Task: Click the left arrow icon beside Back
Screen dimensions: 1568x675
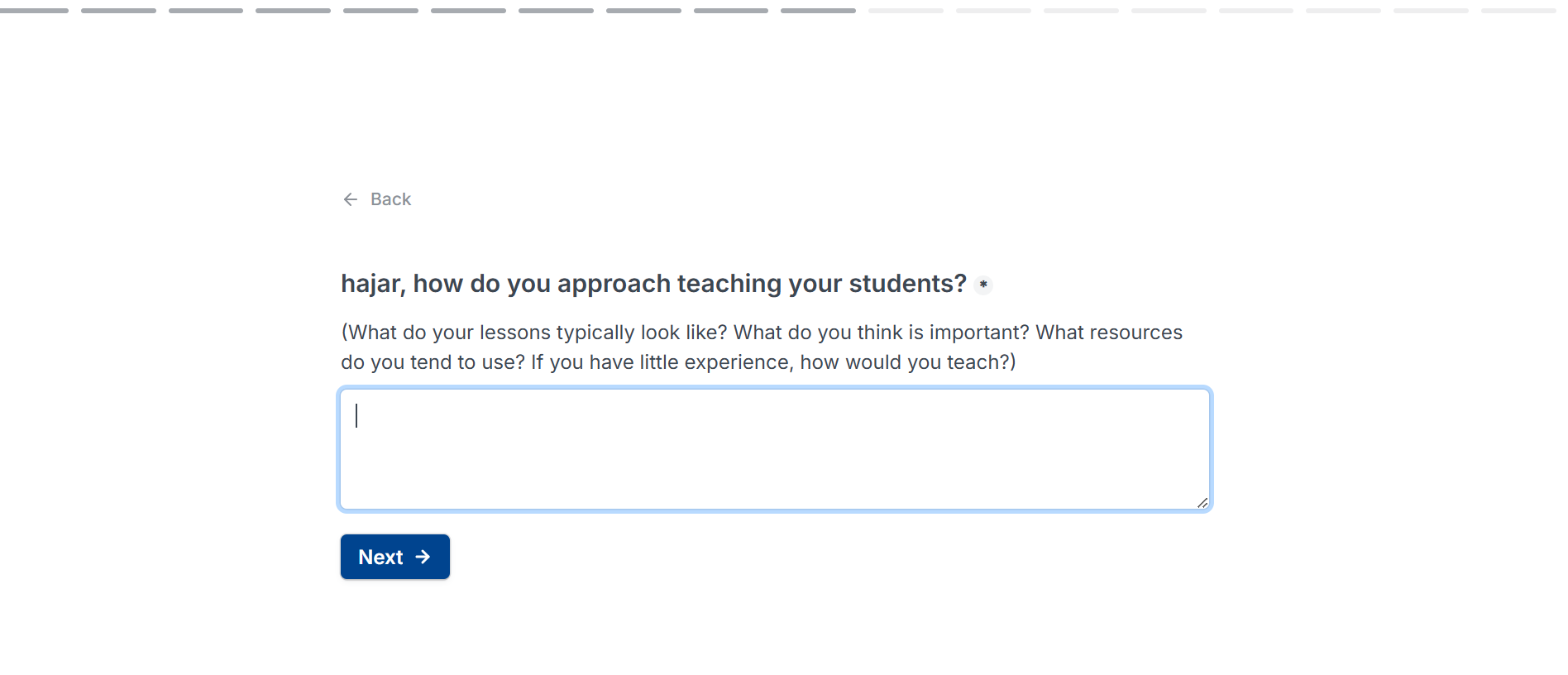Action: coord(351,199)
